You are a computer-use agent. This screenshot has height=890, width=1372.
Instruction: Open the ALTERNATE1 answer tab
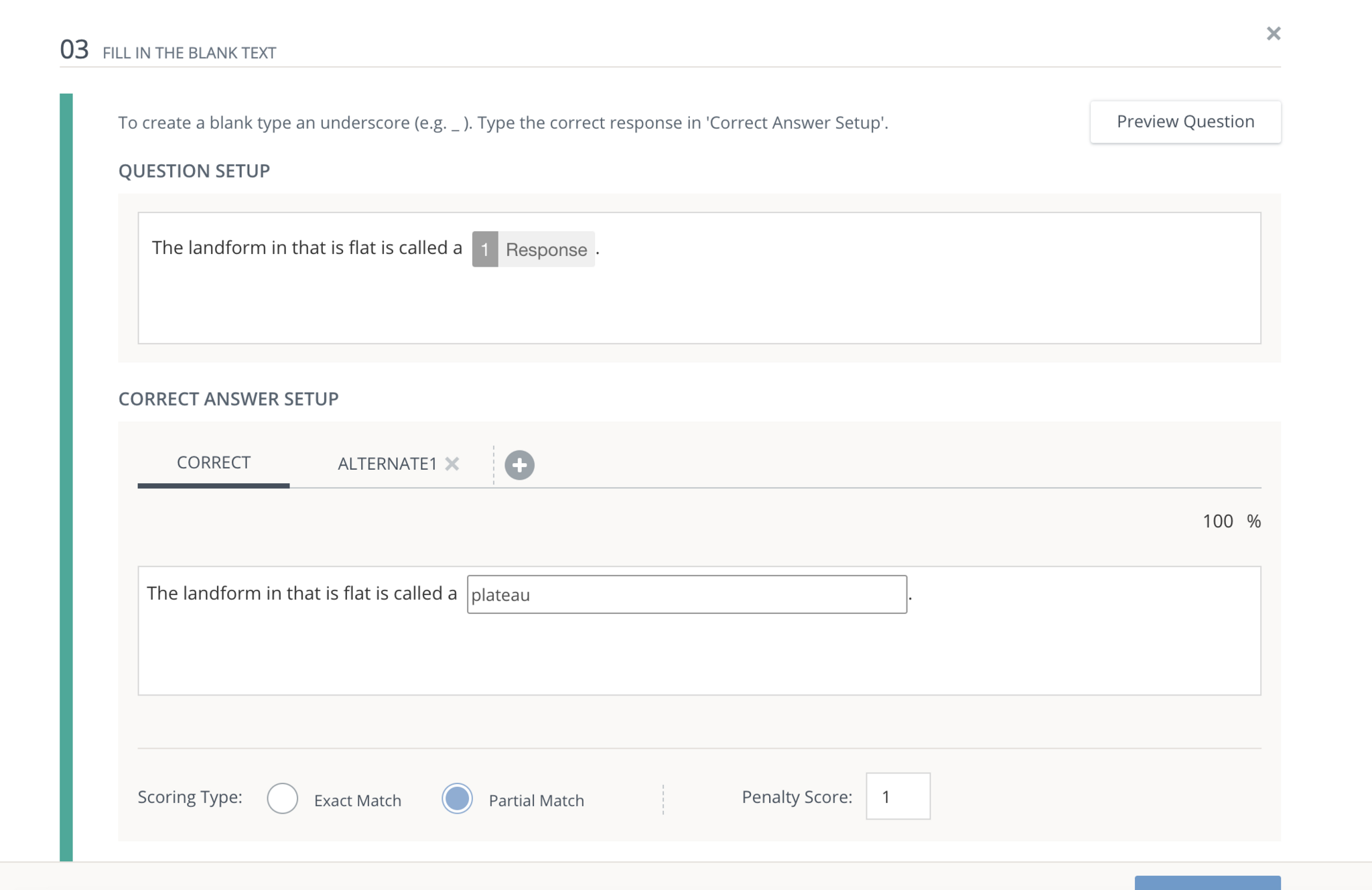coord(387,464)
